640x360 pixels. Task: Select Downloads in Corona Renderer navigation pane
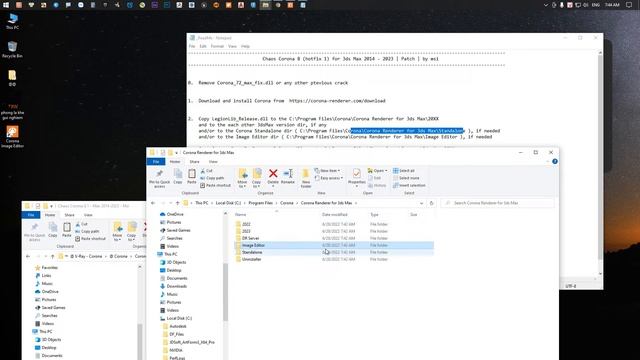(x=176, y=286)
